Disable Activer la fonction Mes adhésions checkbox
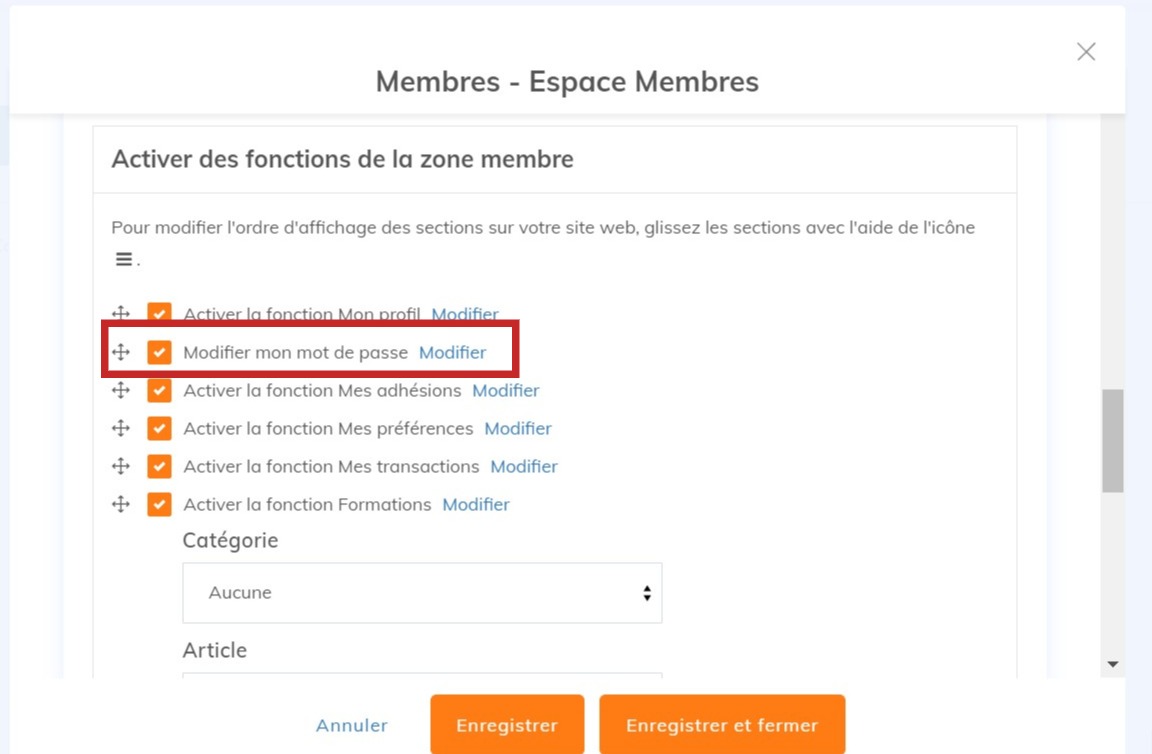 pos(159,390)
